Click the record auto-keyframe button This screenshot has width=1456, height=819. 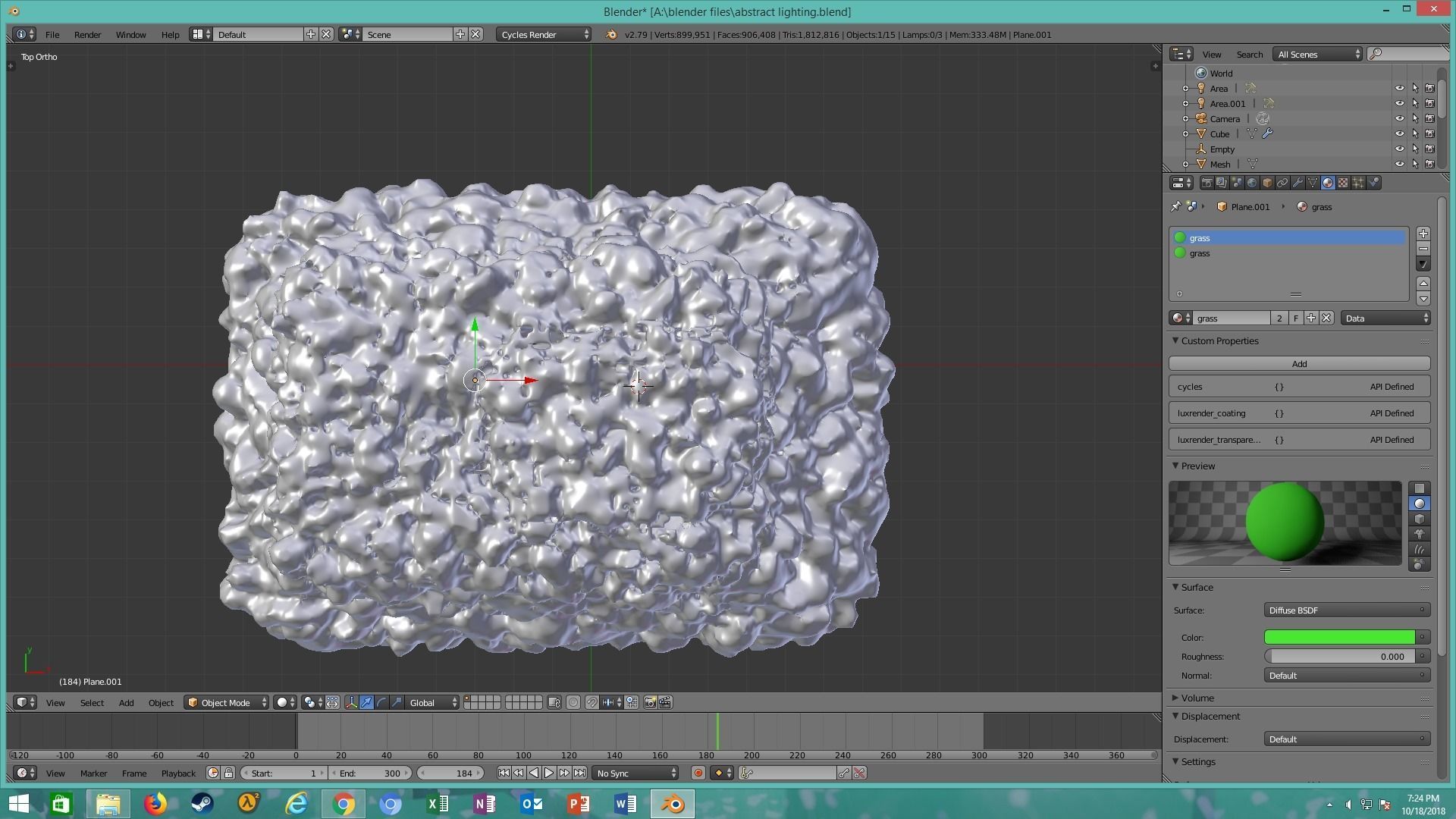(698, 773)
